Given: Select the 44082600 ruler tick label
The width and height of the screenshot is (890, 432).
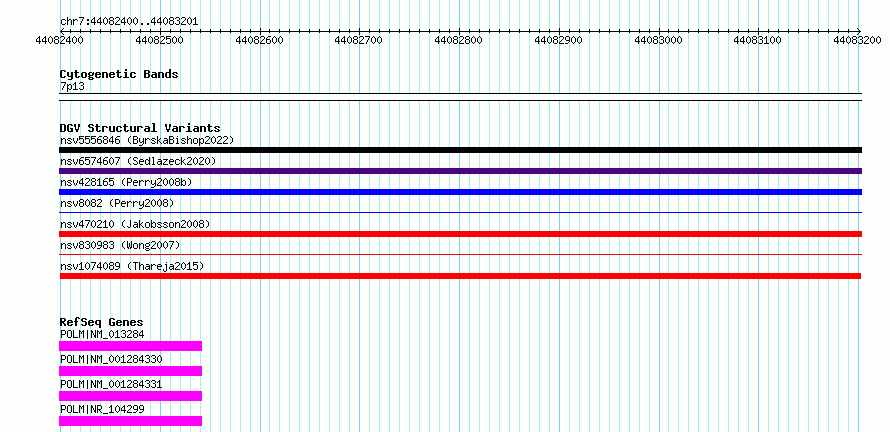Looking at the screenshot, I should tap(259, 40).
